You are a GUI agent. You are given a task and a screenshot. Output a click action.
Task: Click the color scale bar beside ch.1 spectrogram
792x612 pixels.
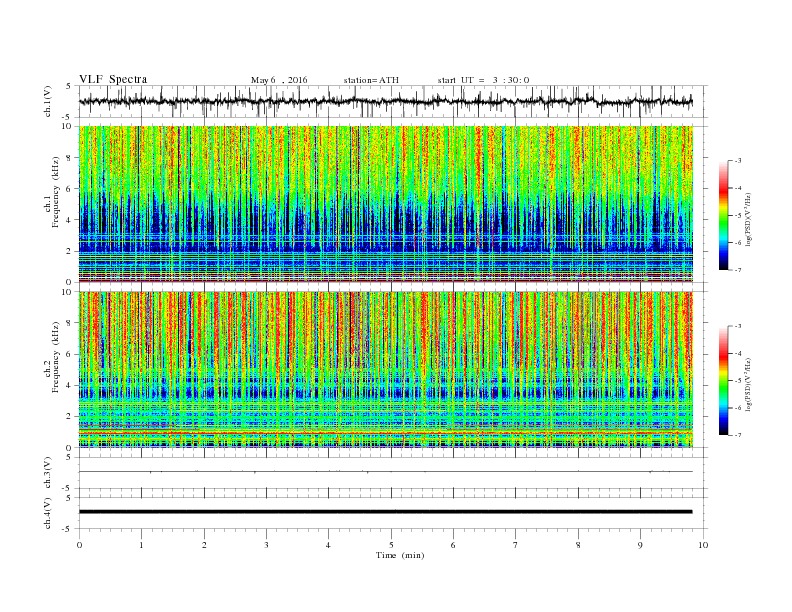[723, 216]
